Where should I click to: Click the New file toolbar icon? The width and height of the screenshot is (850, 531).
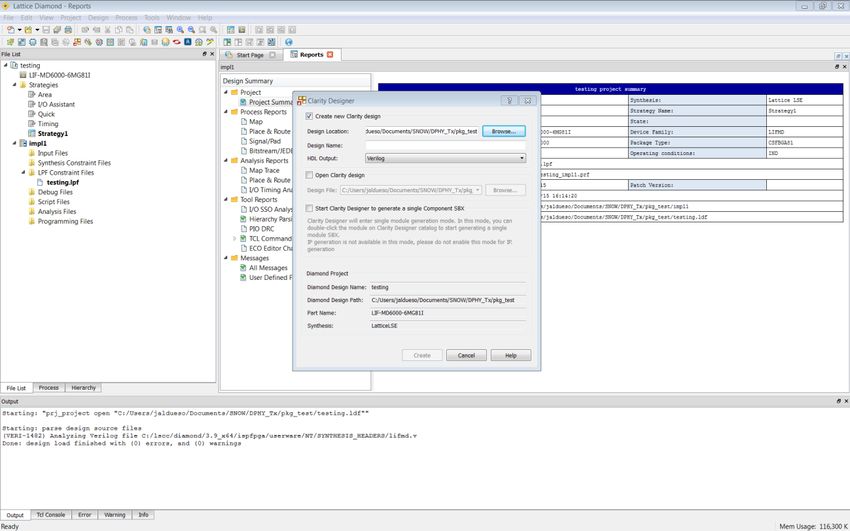(x=10, y=30)
